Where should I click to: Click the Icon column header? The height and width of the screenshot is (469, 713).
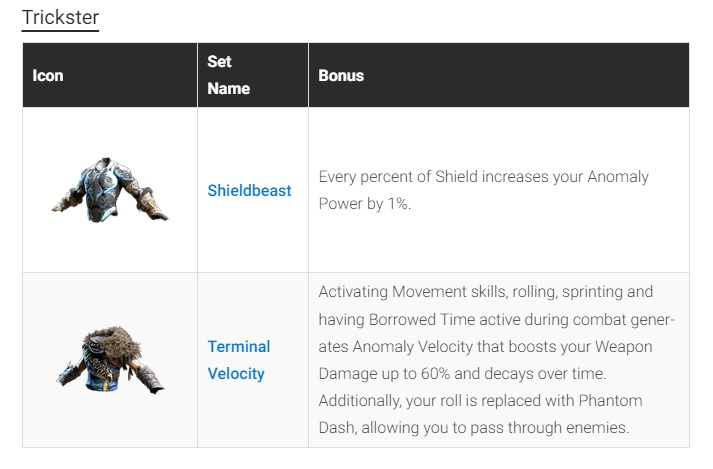pyautogui.click(x=48, y=75)
